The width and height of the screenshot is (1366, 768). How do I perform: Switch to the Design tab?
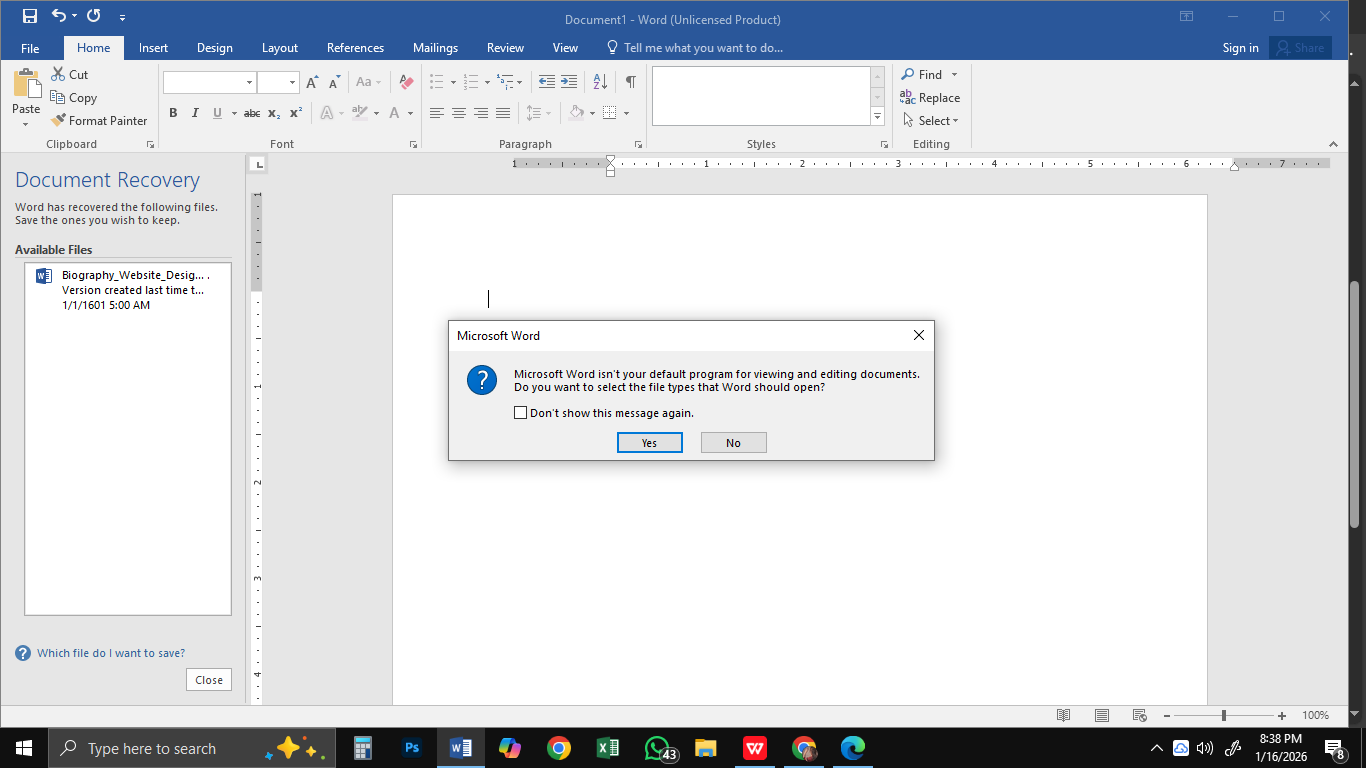pos(215,48)
